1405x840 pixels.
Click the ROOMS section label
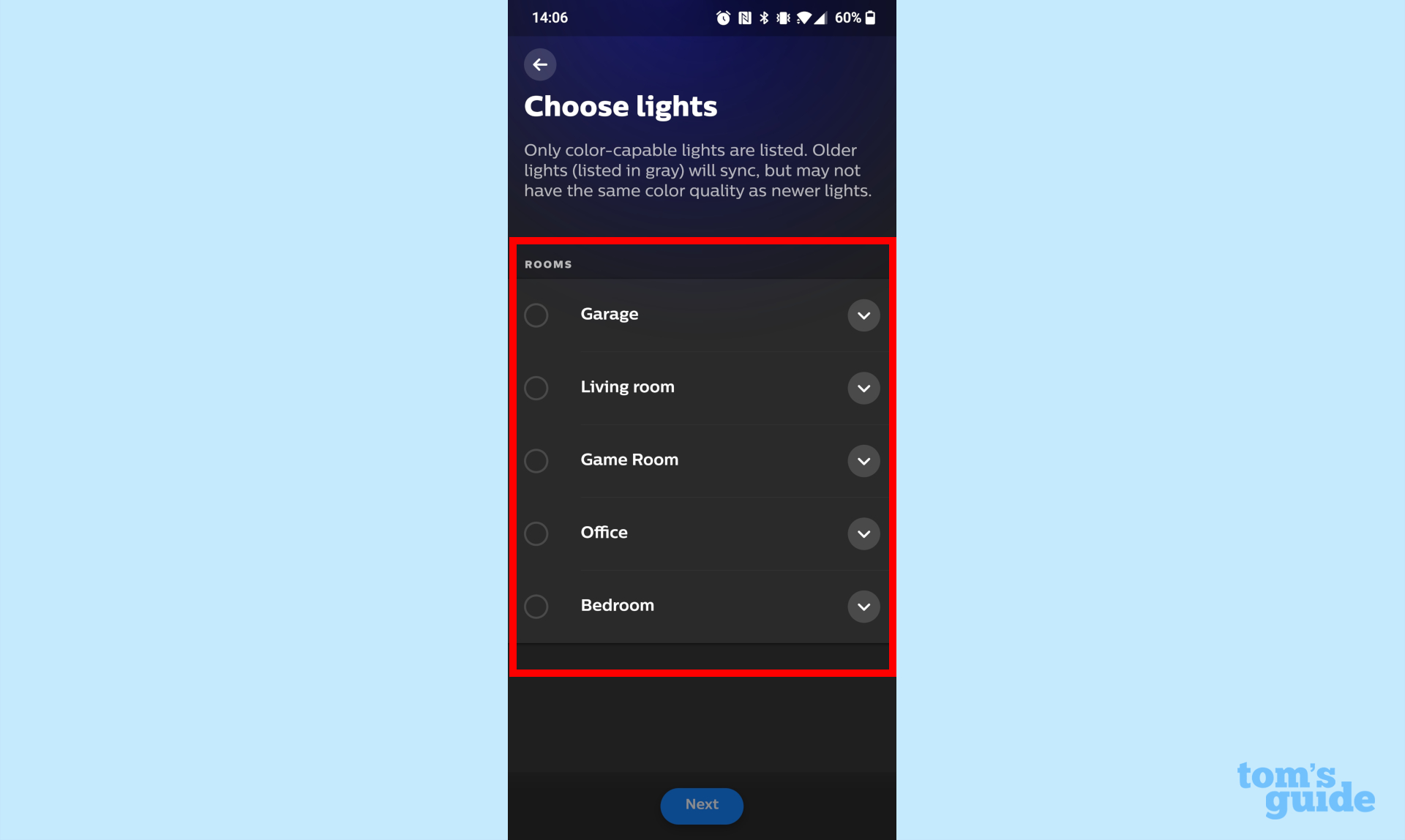pos(549,264)
